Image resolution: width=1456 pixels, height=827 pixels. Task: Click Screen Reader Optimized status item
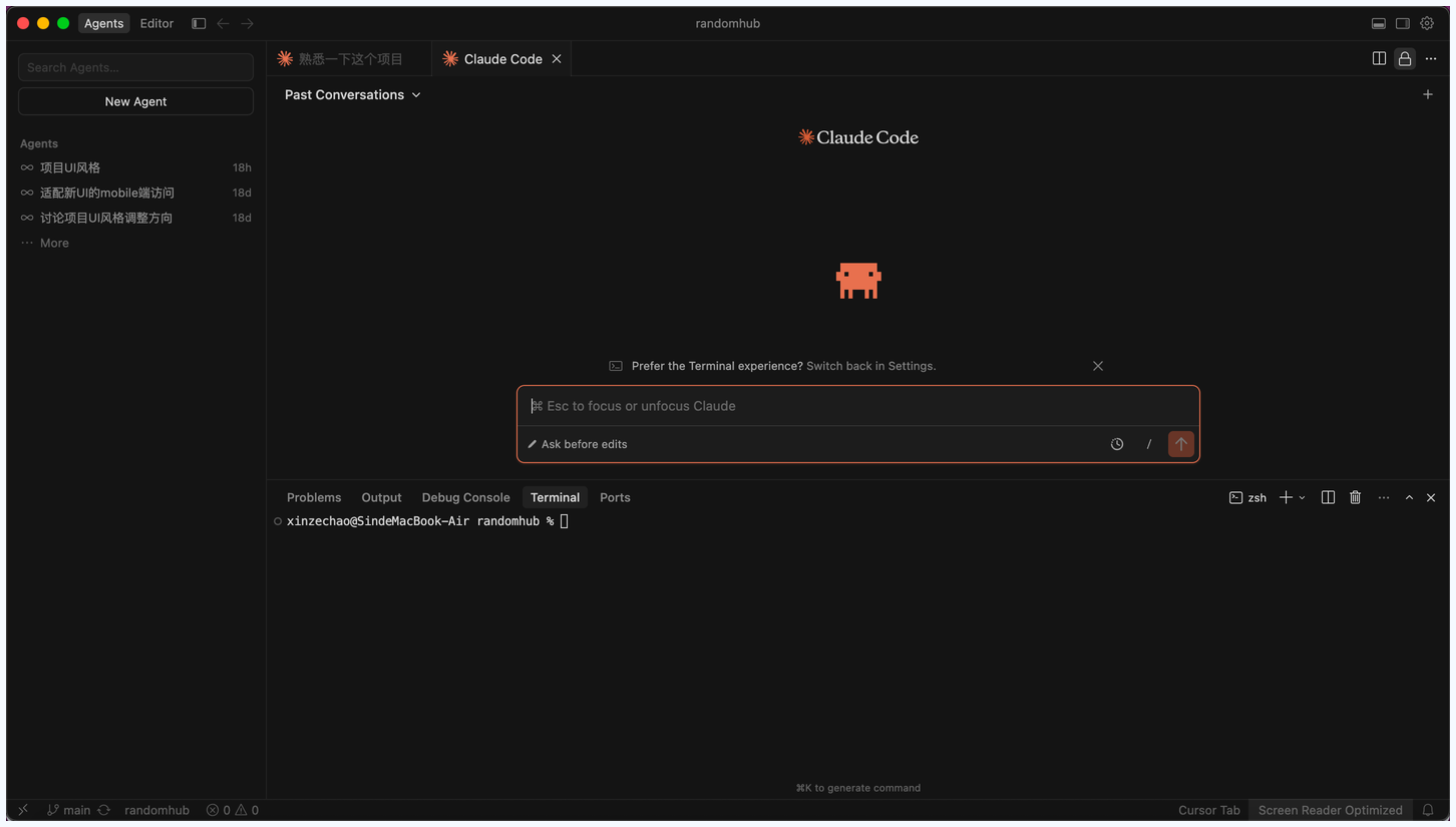coord(1330,810)
